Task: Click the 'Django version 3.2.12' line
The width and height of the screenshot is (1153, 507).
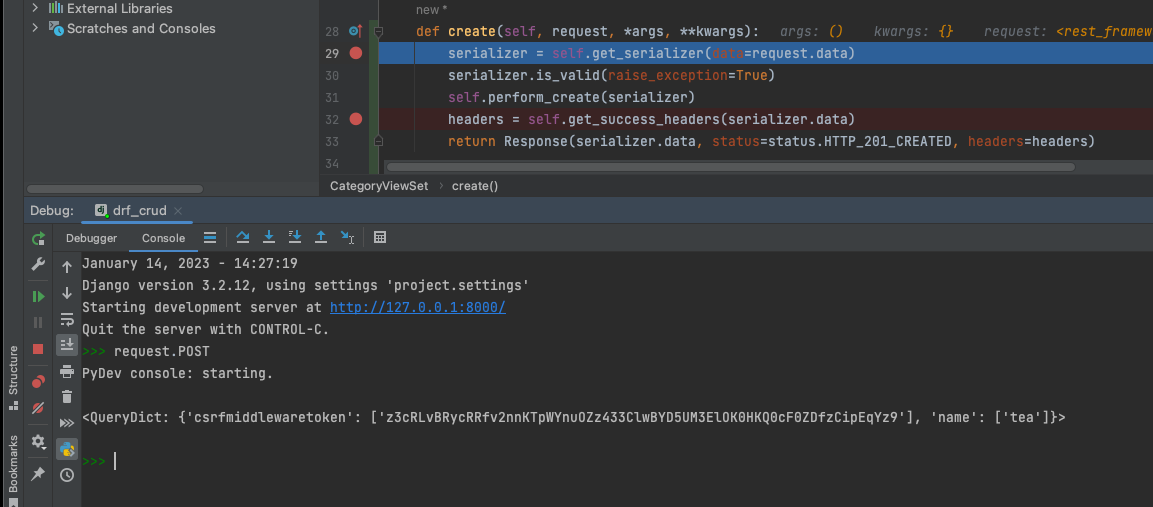Action: coord(306,286)
